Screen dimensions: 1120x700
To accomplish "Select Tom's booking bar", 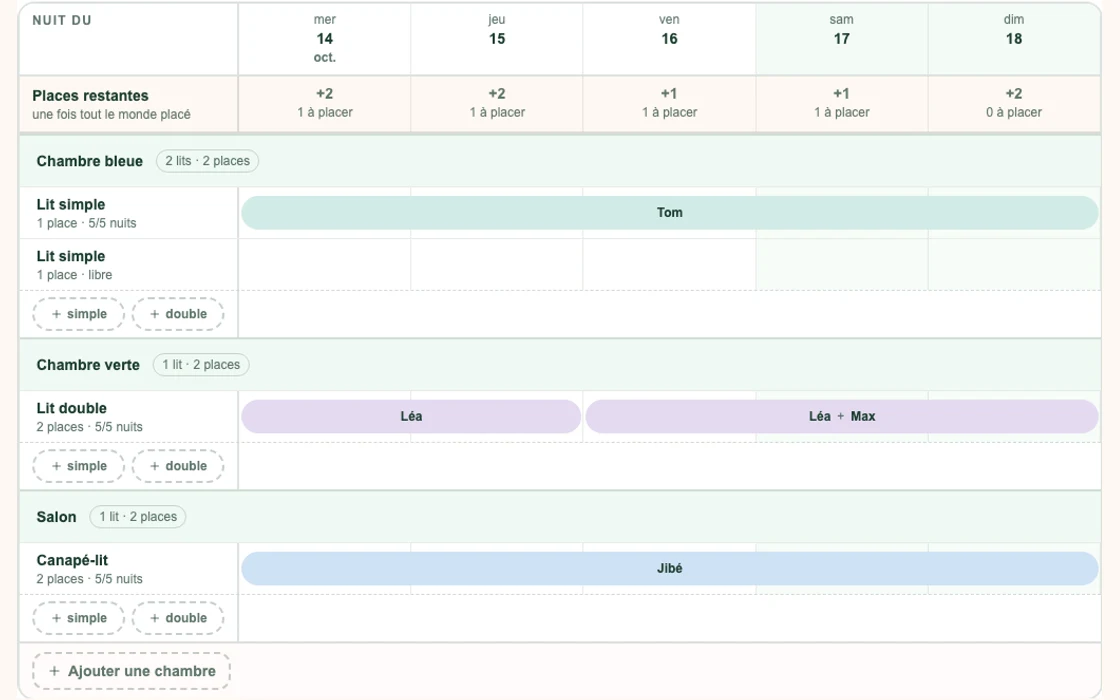I will 669,213.
